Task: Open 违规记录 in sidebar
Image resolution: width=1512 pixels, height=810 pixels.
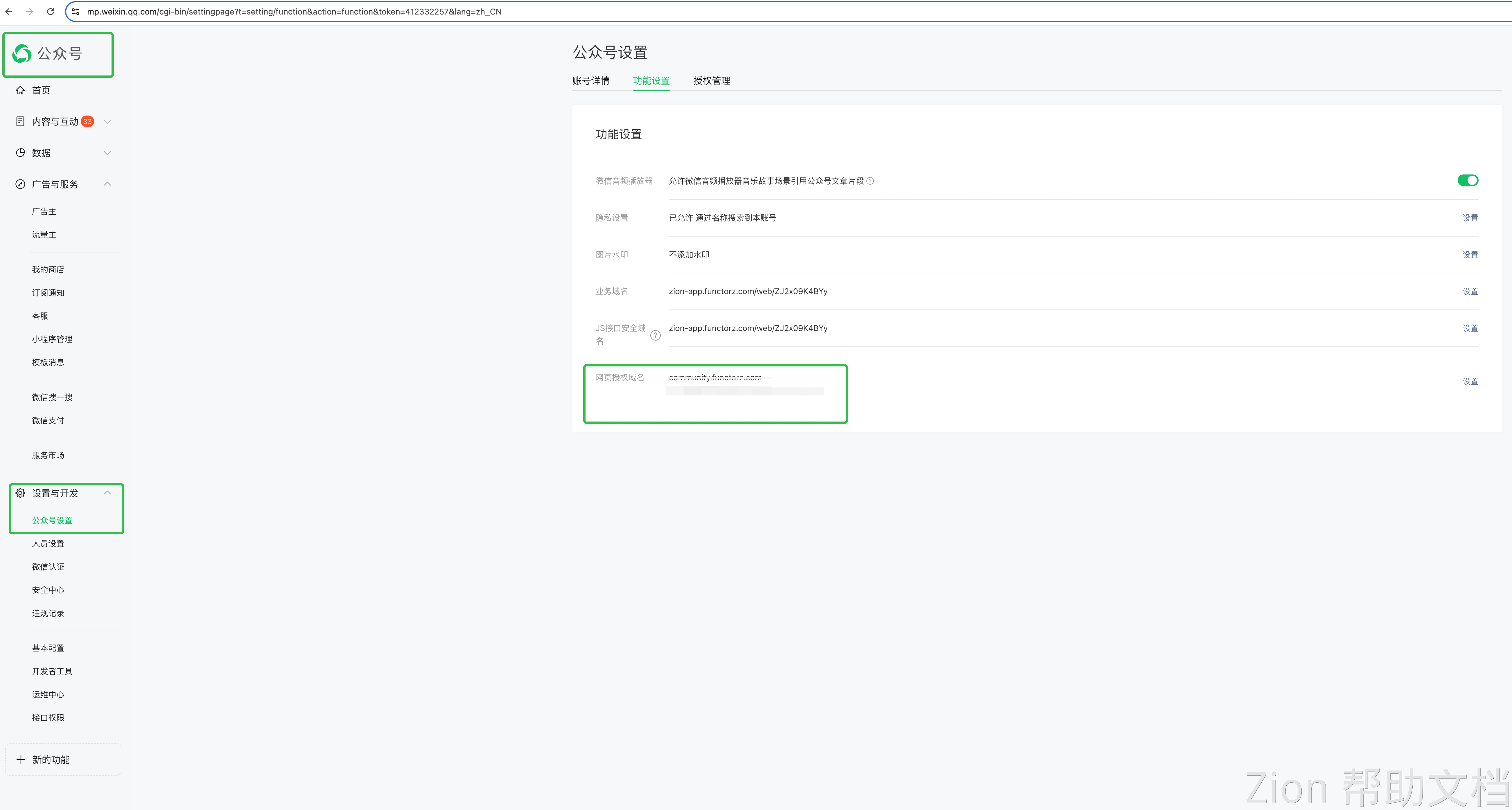Action: [x=48, y=613]
